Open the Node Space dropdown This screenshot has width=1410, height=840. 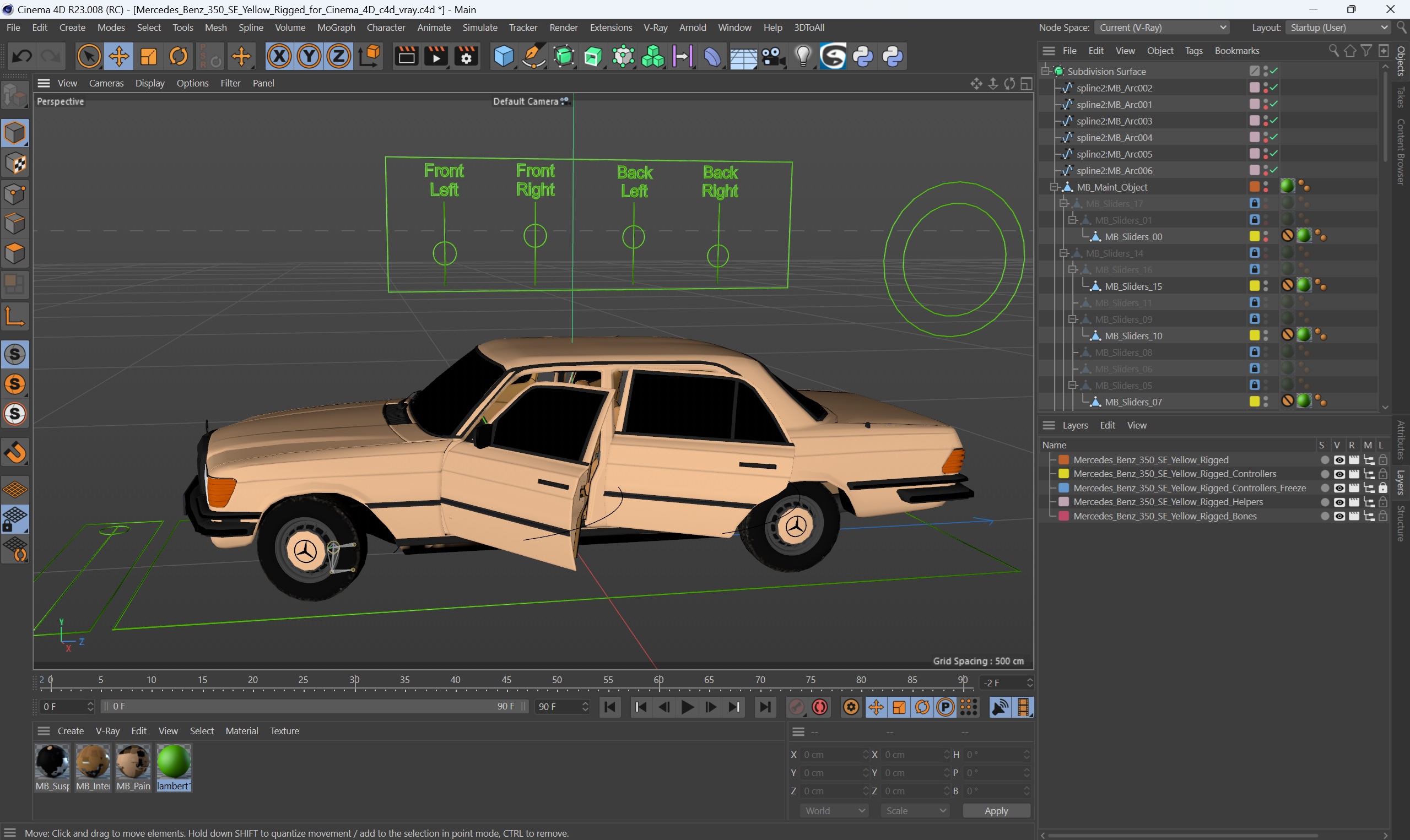(x=1162, y=27)
